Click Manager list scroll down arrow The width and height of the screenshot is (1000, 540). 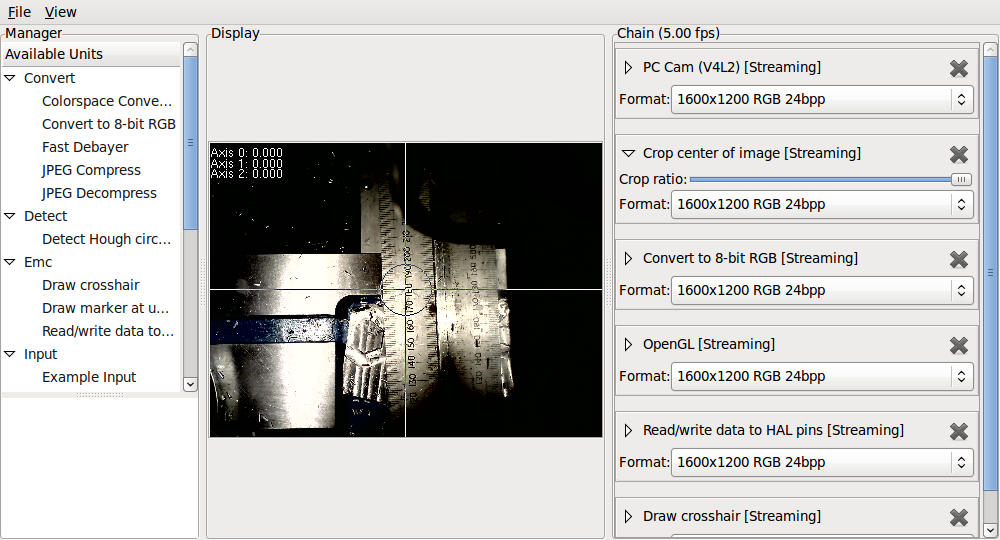(190, 384)
